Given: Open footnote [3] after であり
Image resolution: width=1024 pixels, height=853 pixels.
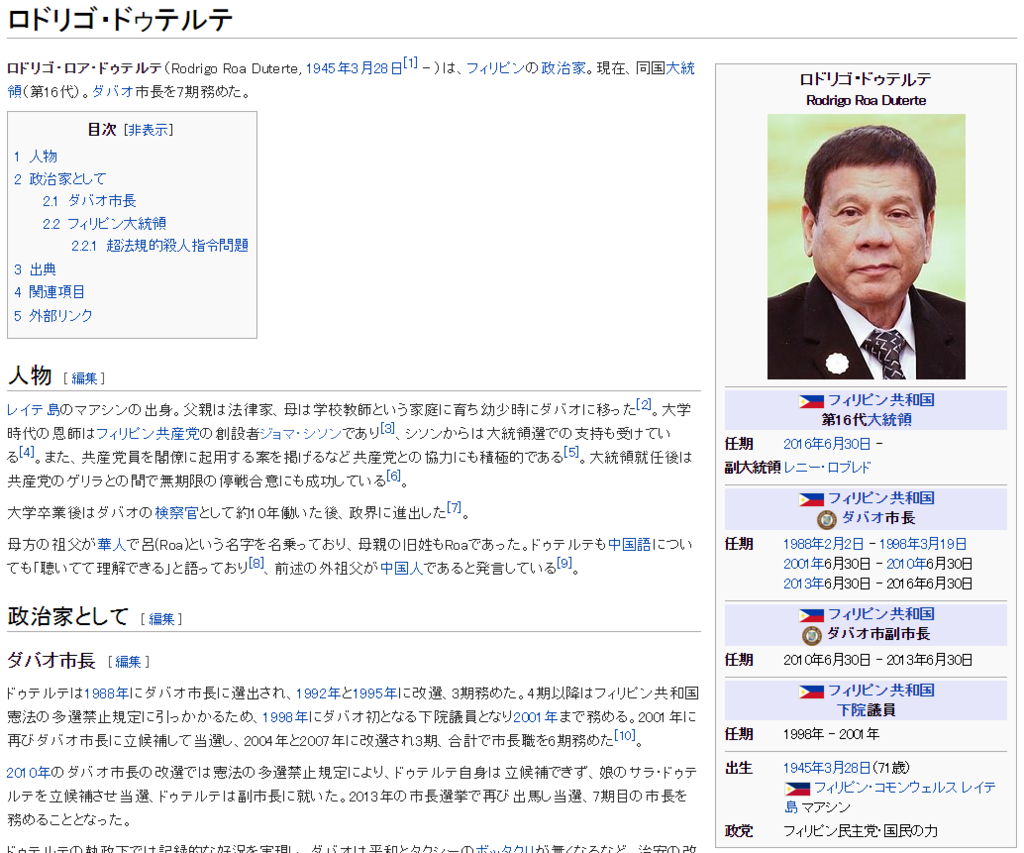Looking at the screenshot, I should point(388,428).
